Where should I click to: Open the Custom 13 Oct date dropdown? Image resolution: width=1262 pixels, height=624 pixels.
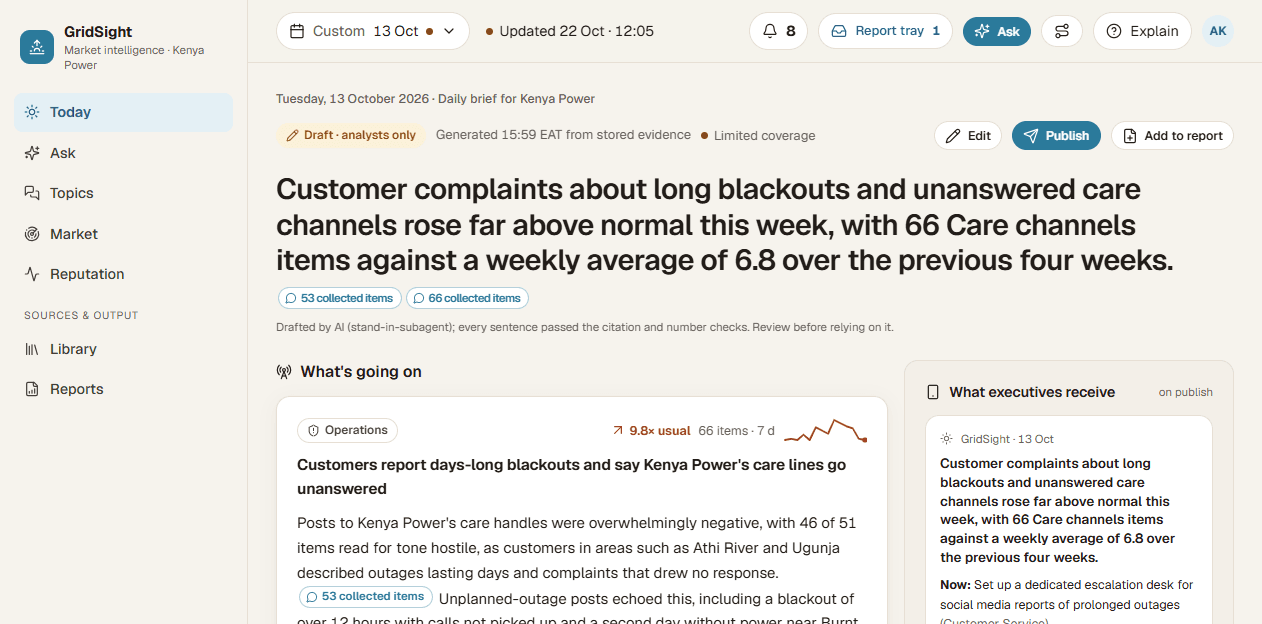(x=373, y=31)
